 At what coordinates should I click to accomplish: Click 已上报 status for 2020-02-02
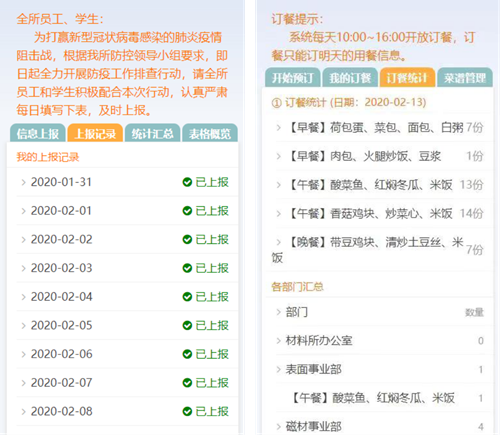212,239
